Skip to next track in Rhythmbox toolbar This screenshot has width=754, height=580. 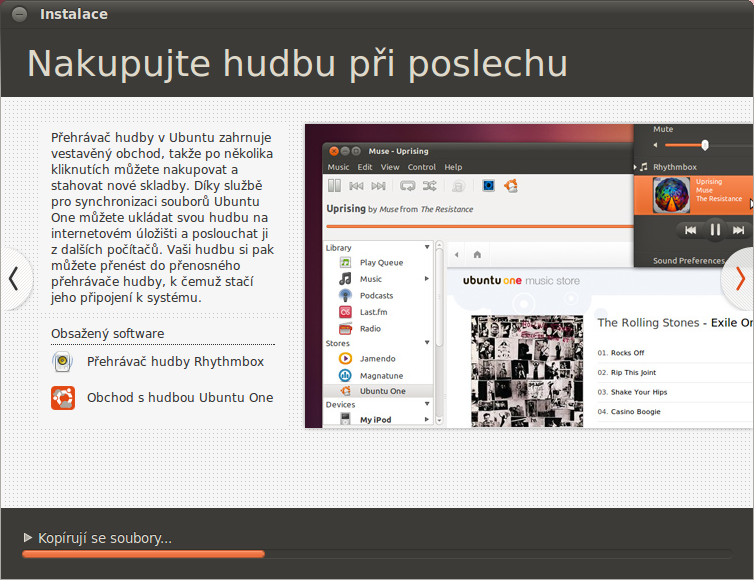[378, 186]
